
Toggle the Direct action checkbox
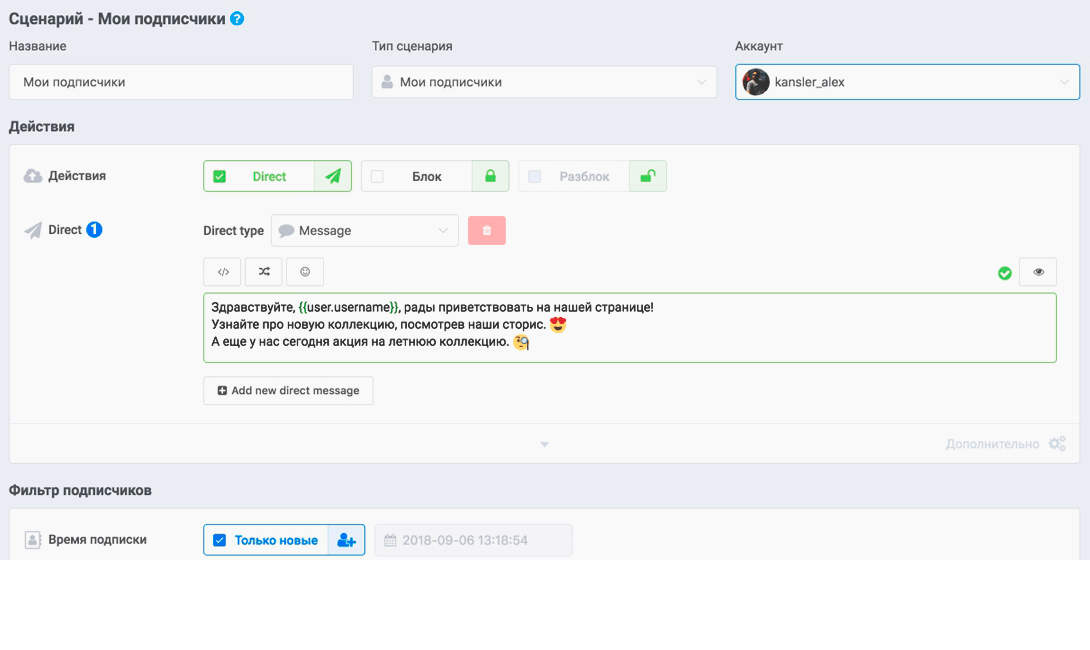point(220,177)
